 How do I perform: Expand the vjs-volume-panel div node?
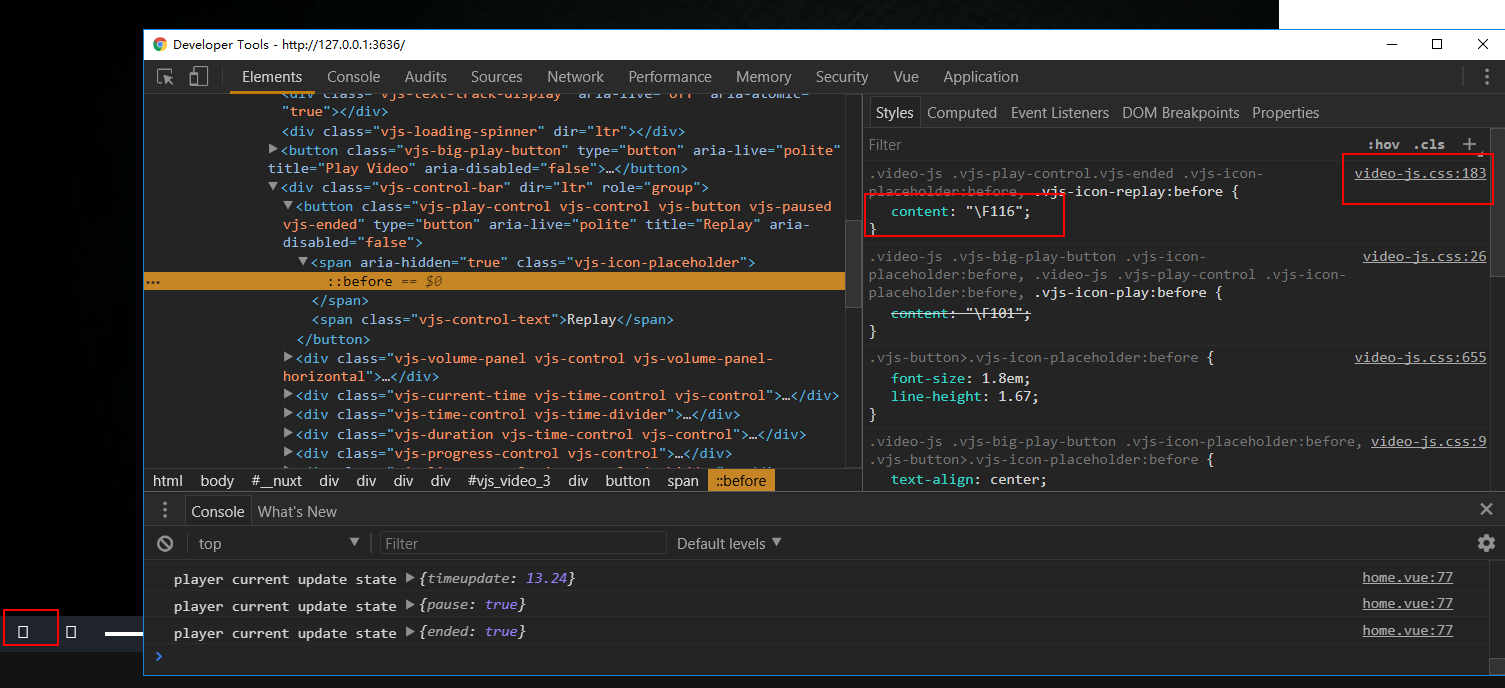pos(288,358)
